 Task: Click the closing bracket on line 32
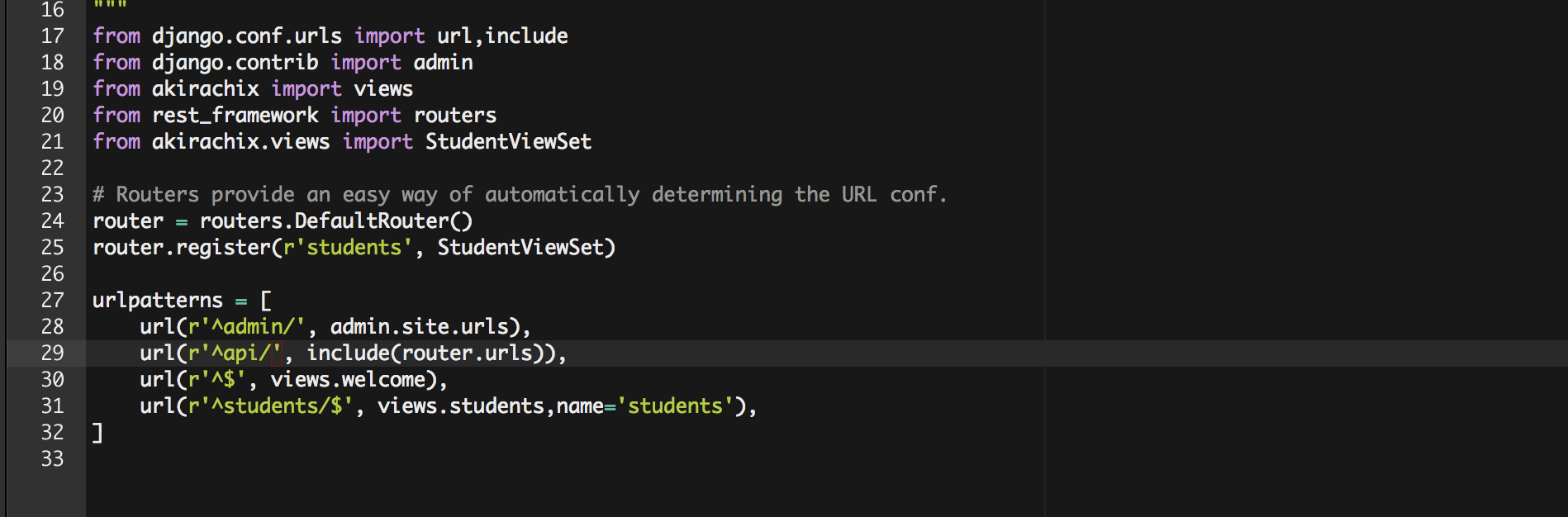click(97, 433)
